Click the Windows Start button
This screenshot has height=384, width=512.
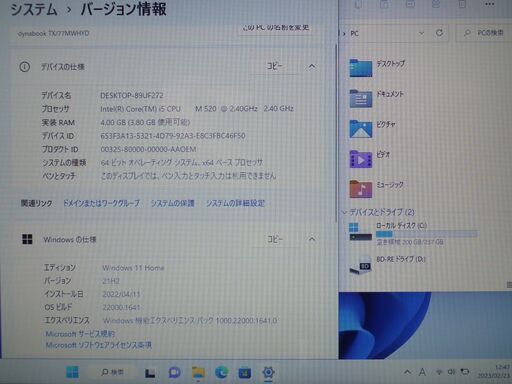[72, 372]
